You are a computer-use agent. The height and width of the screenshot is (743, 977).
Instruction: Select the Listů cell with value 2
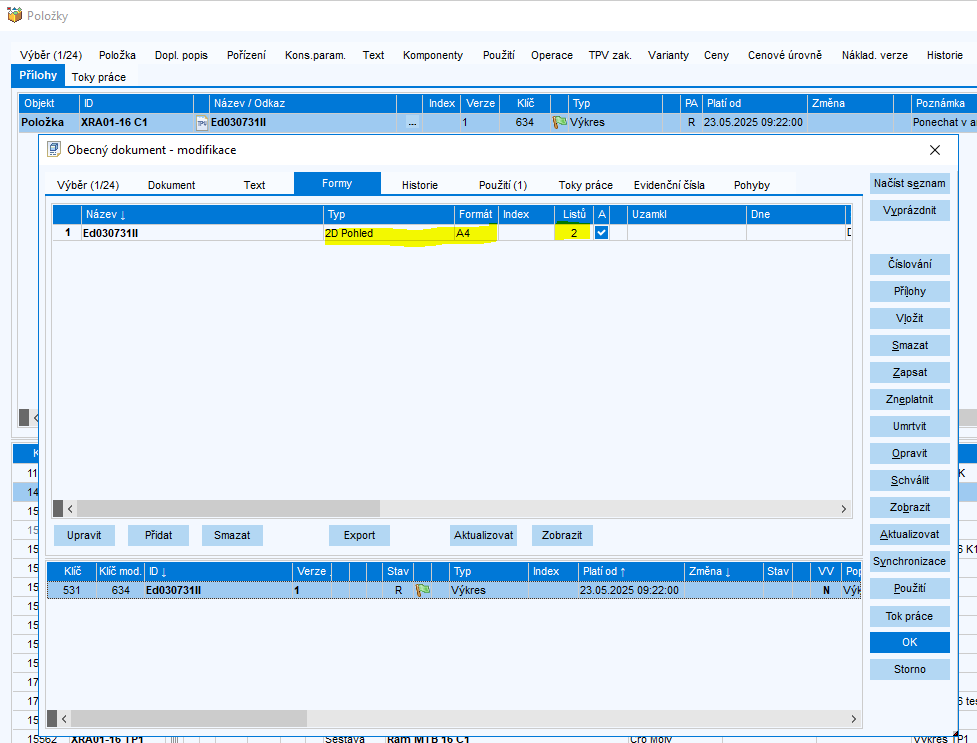[573, 233]
